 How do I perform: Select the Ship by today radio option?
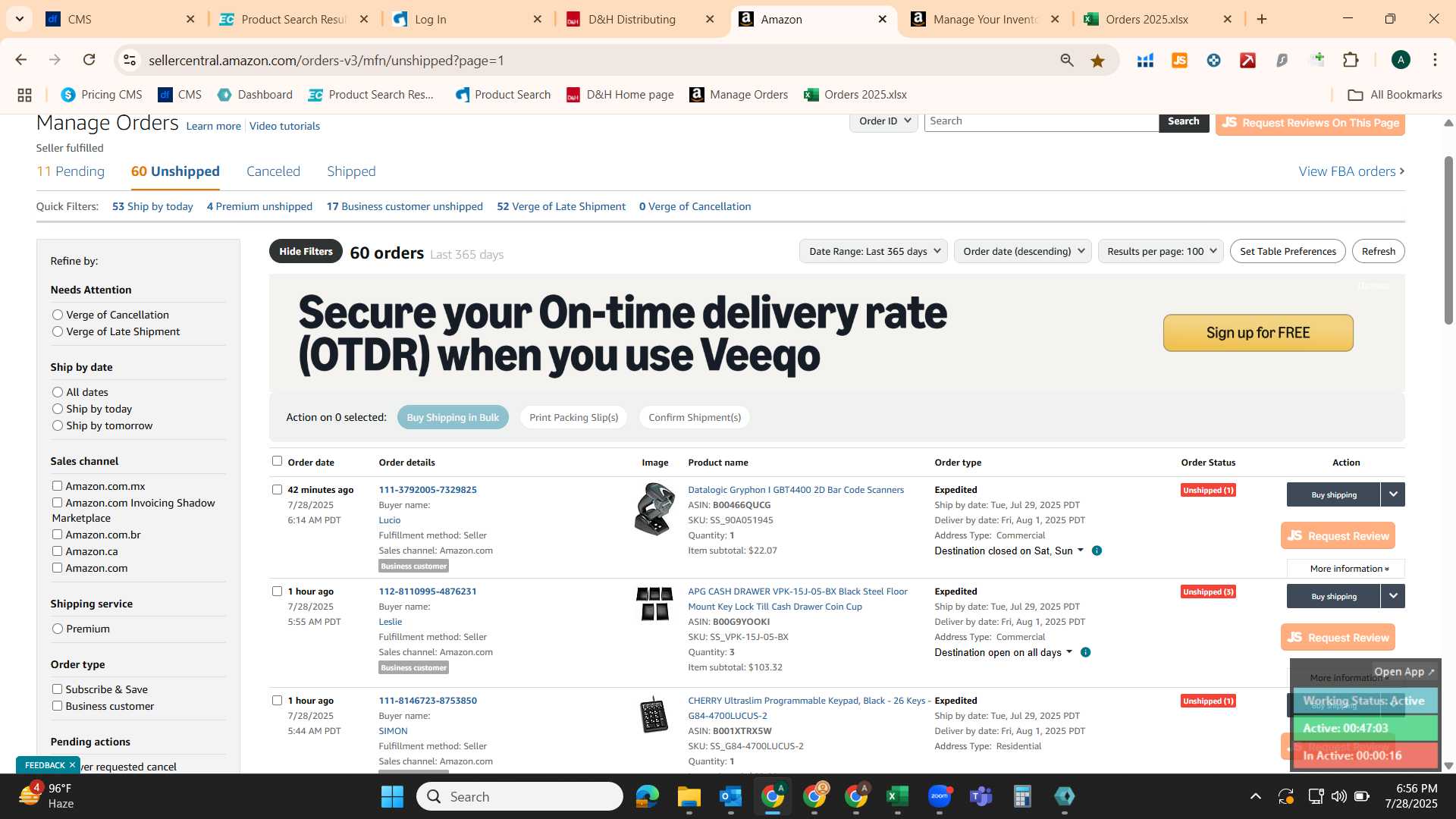58,409
